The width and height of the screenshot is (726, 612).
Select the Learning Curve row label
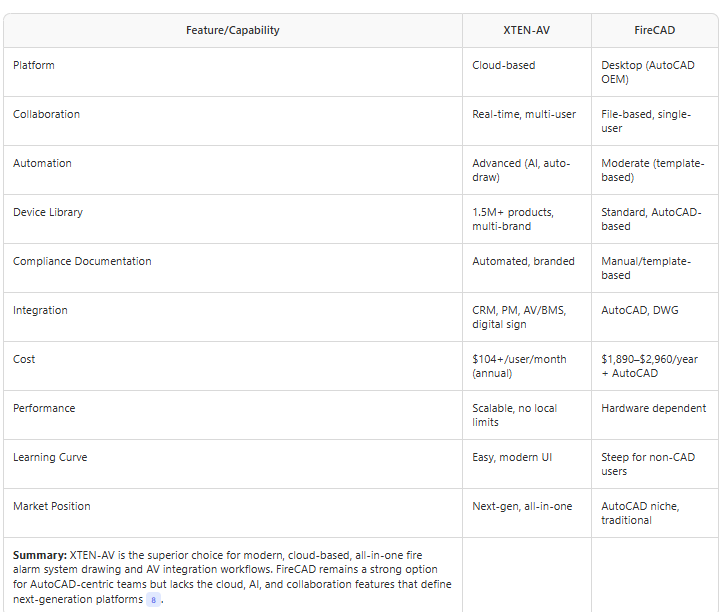pos(50,457)
